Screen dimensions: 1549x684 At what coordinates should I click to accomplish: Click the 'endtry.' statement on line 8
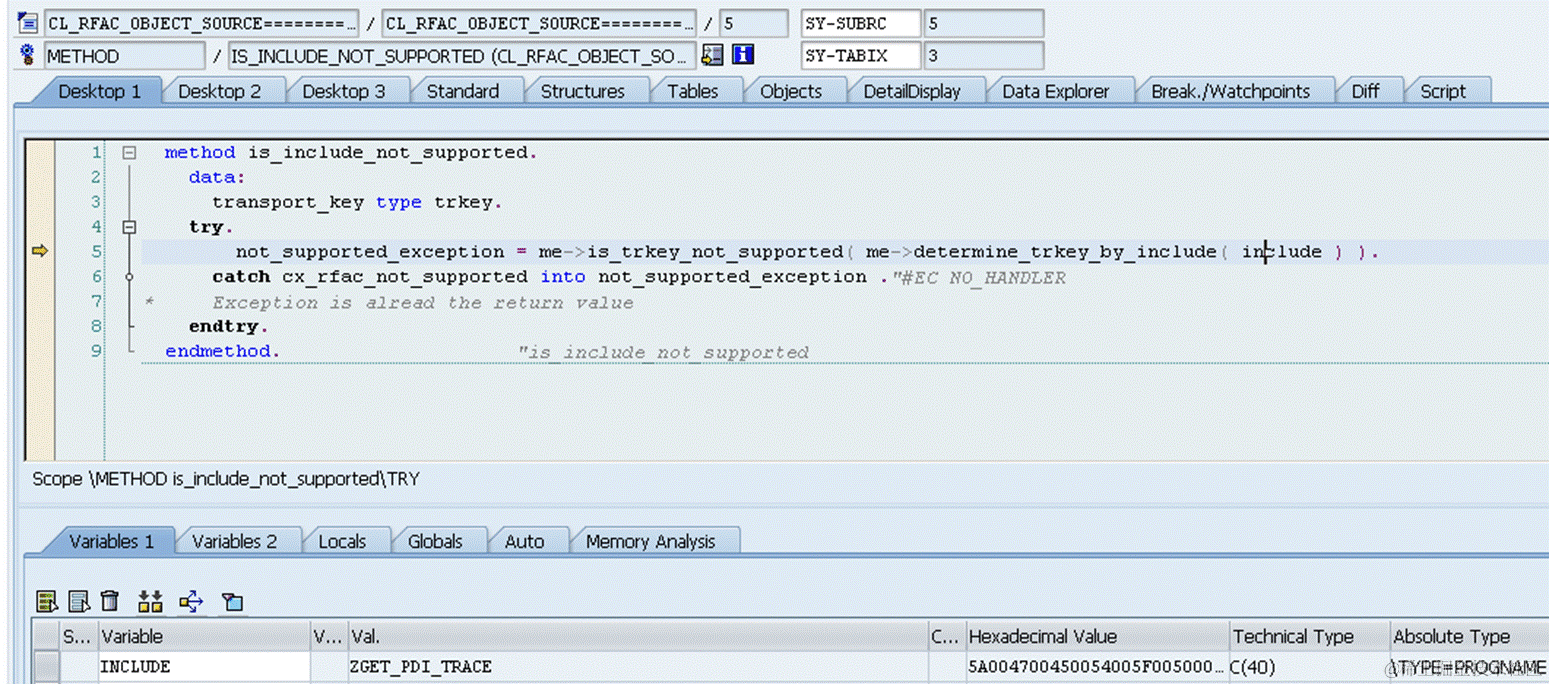229,327
